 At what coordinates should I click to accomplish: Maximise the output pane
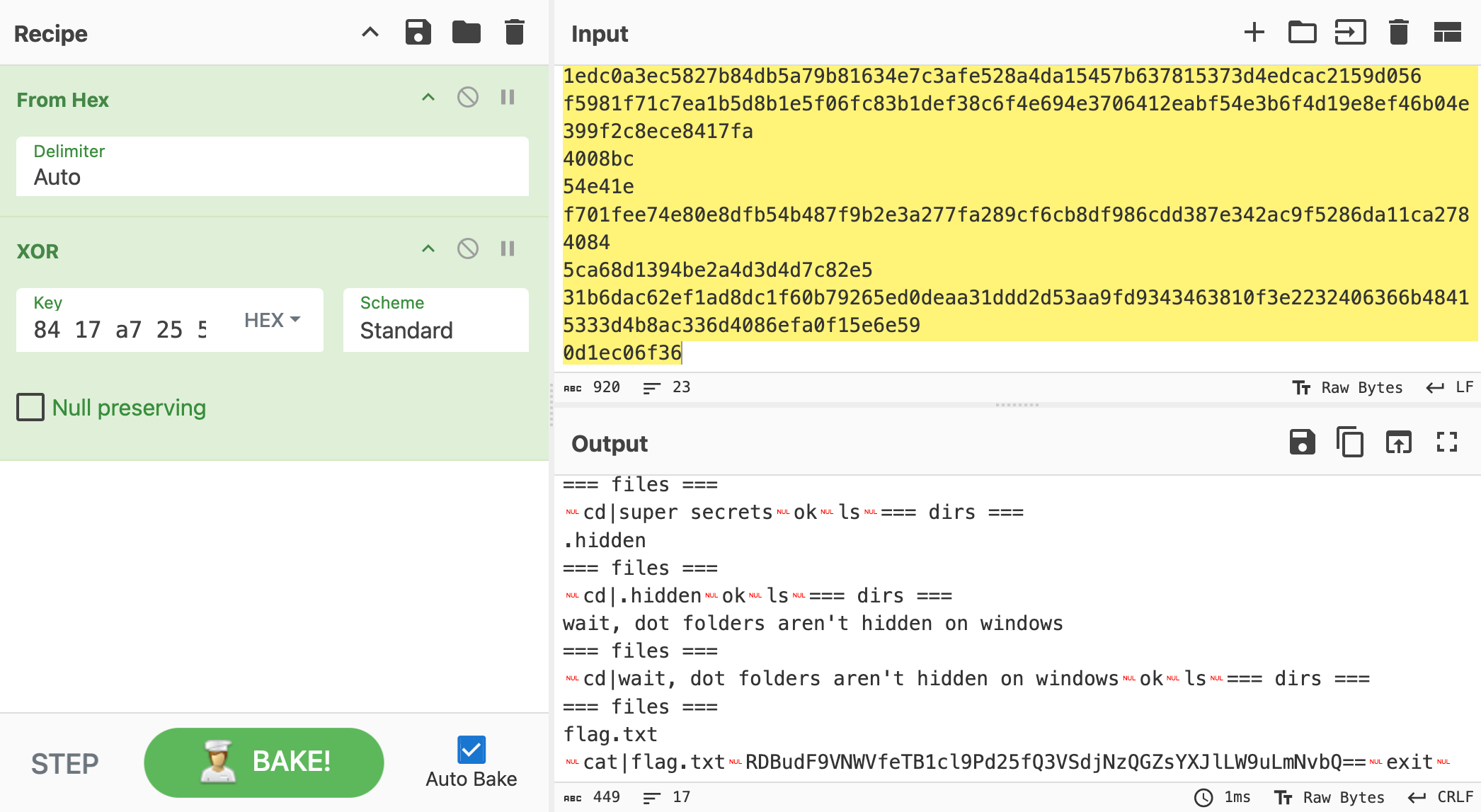tap(1447, 442)
